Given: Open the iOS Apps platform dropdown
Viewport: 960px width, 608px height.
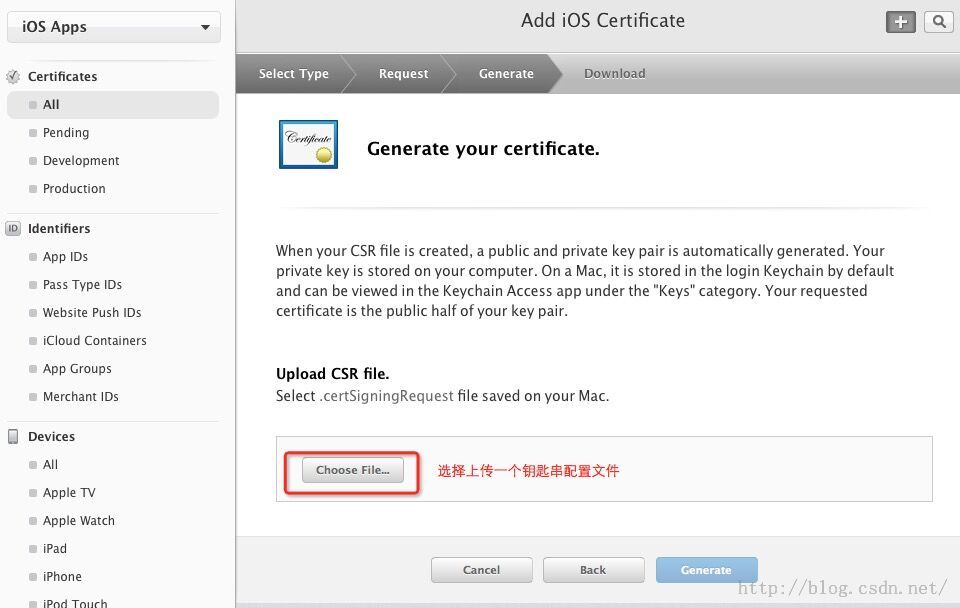Looking at the screenshot, I should (114, 27).
